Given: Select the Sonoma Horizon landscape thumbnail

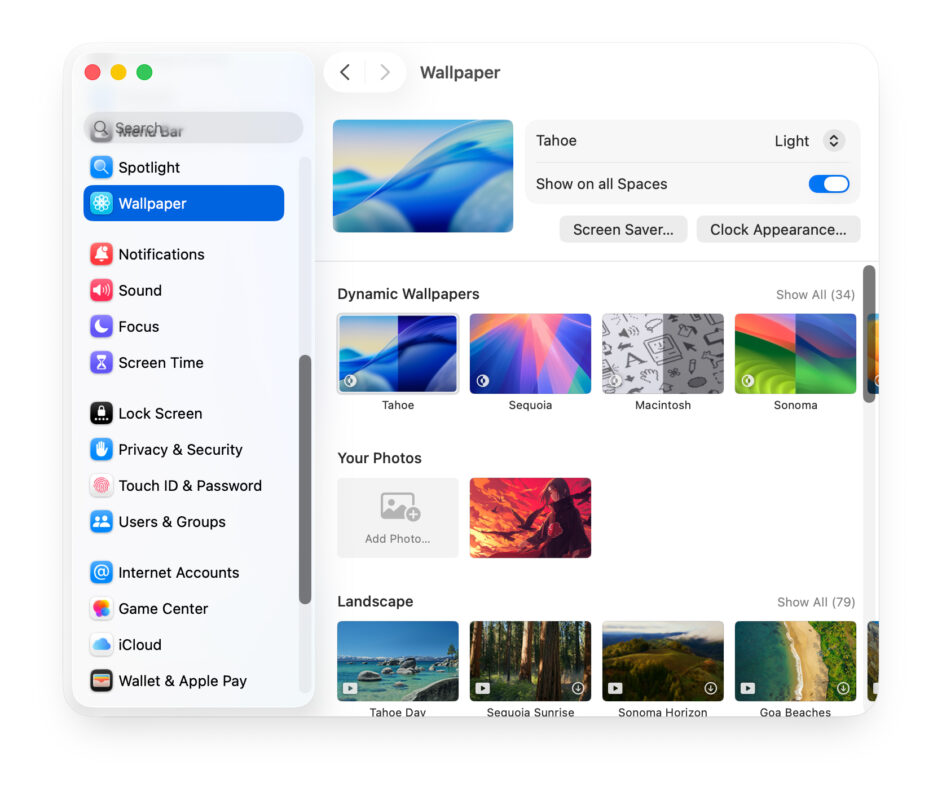Looking at the screenshot, I should 663,661.
